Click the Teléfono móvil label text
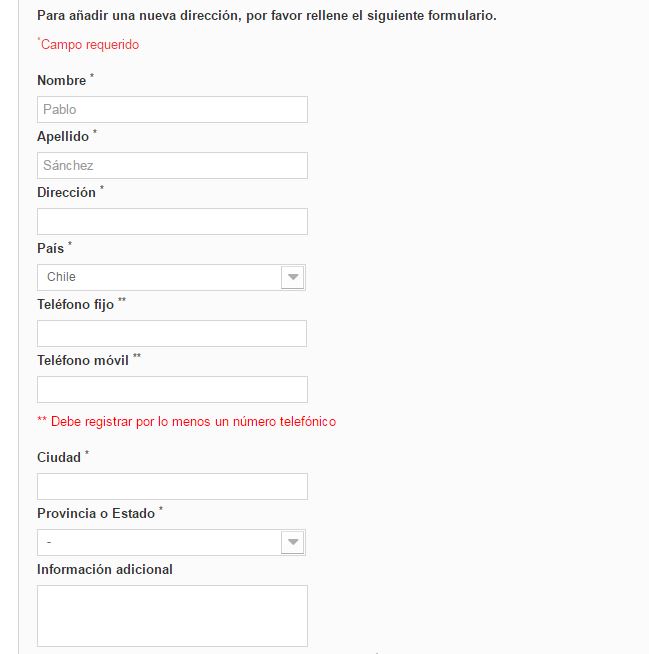The image size is (649, 654). pos(83,360)
